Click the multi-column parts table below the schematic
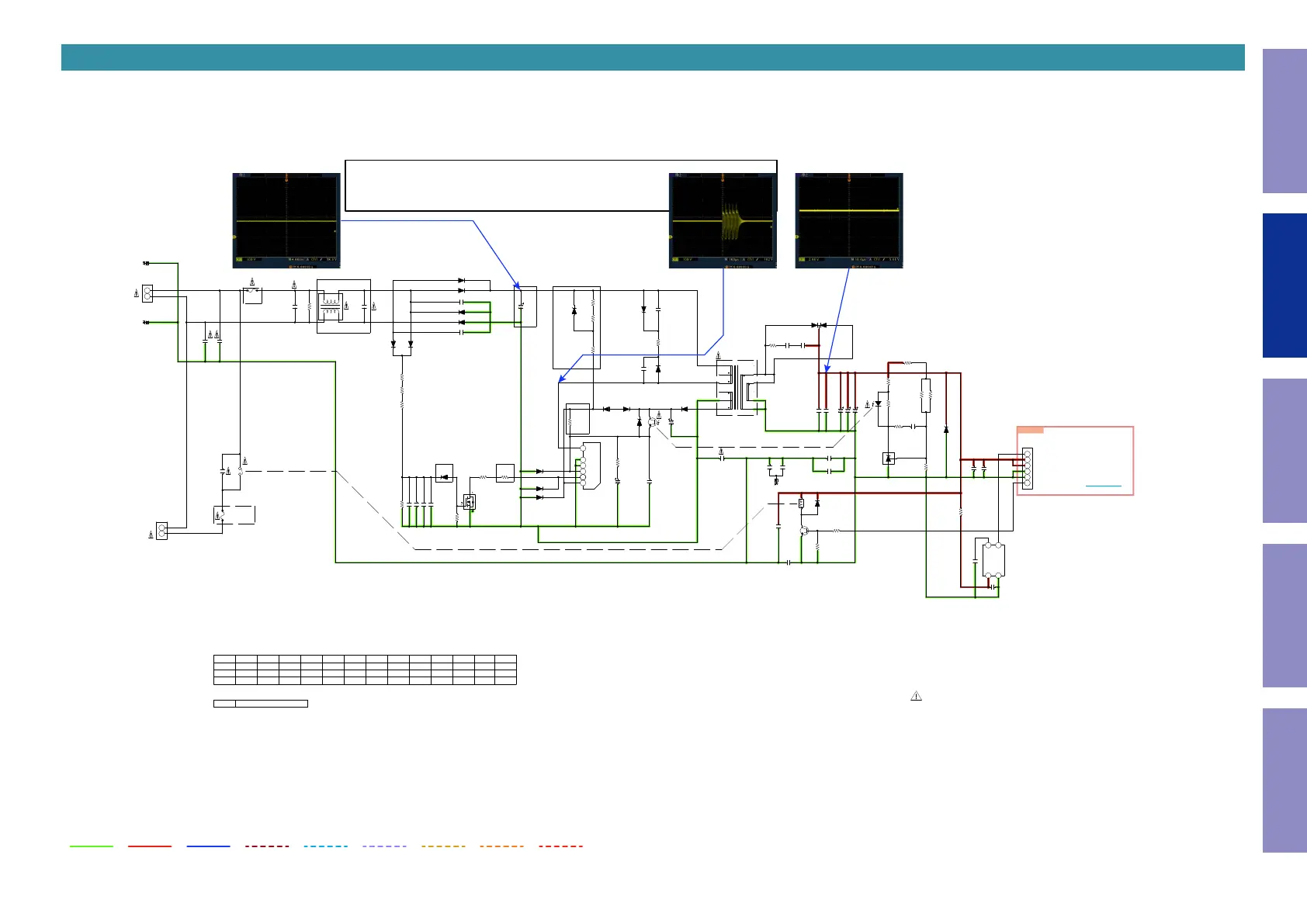 [x=365, y=670]
